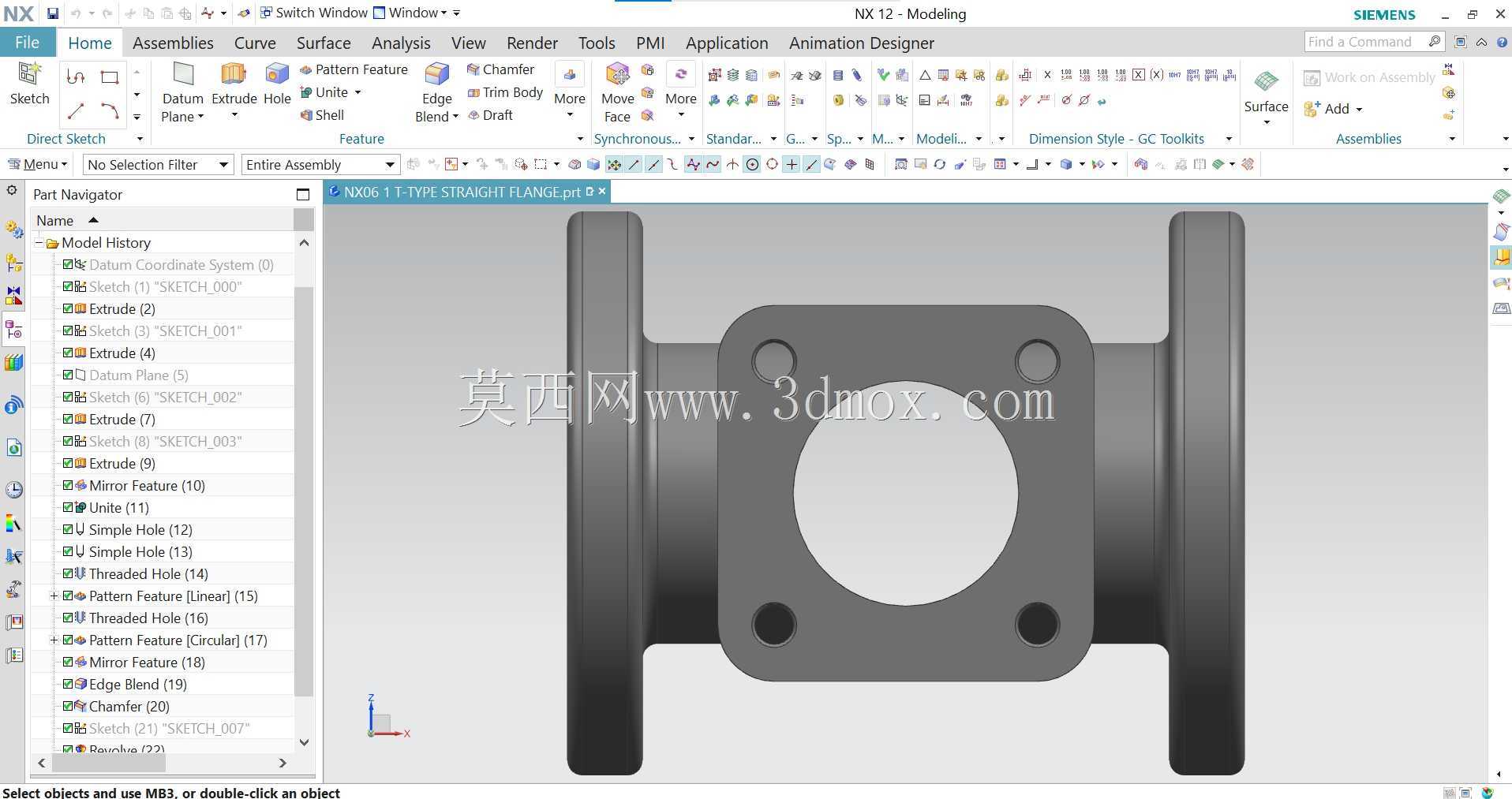Toggle the Datum Plane (5) checkbox

click(68, 375)
